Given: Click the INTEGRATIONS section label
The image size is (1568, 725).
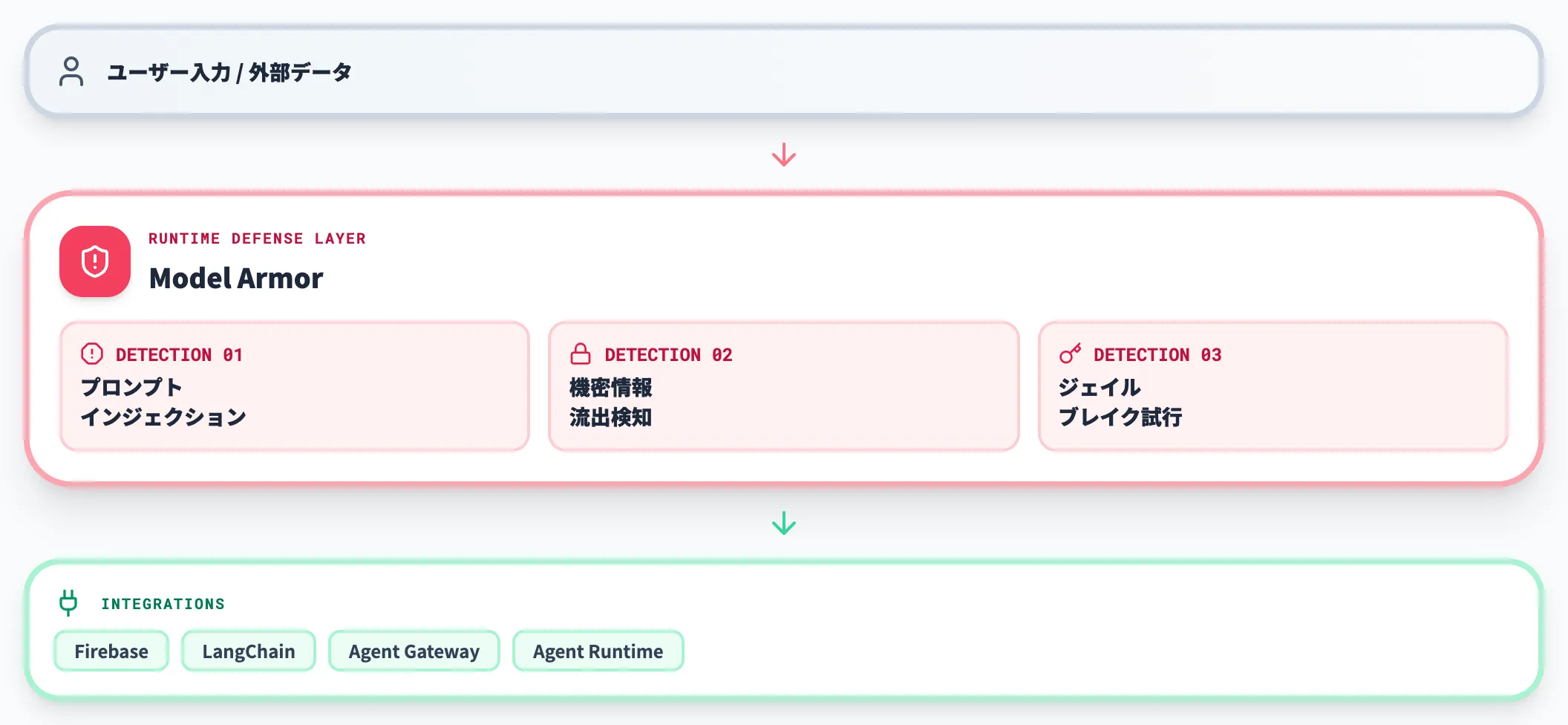Looking at the screenshot, I should pyautogui.click(x=163, y=604).
